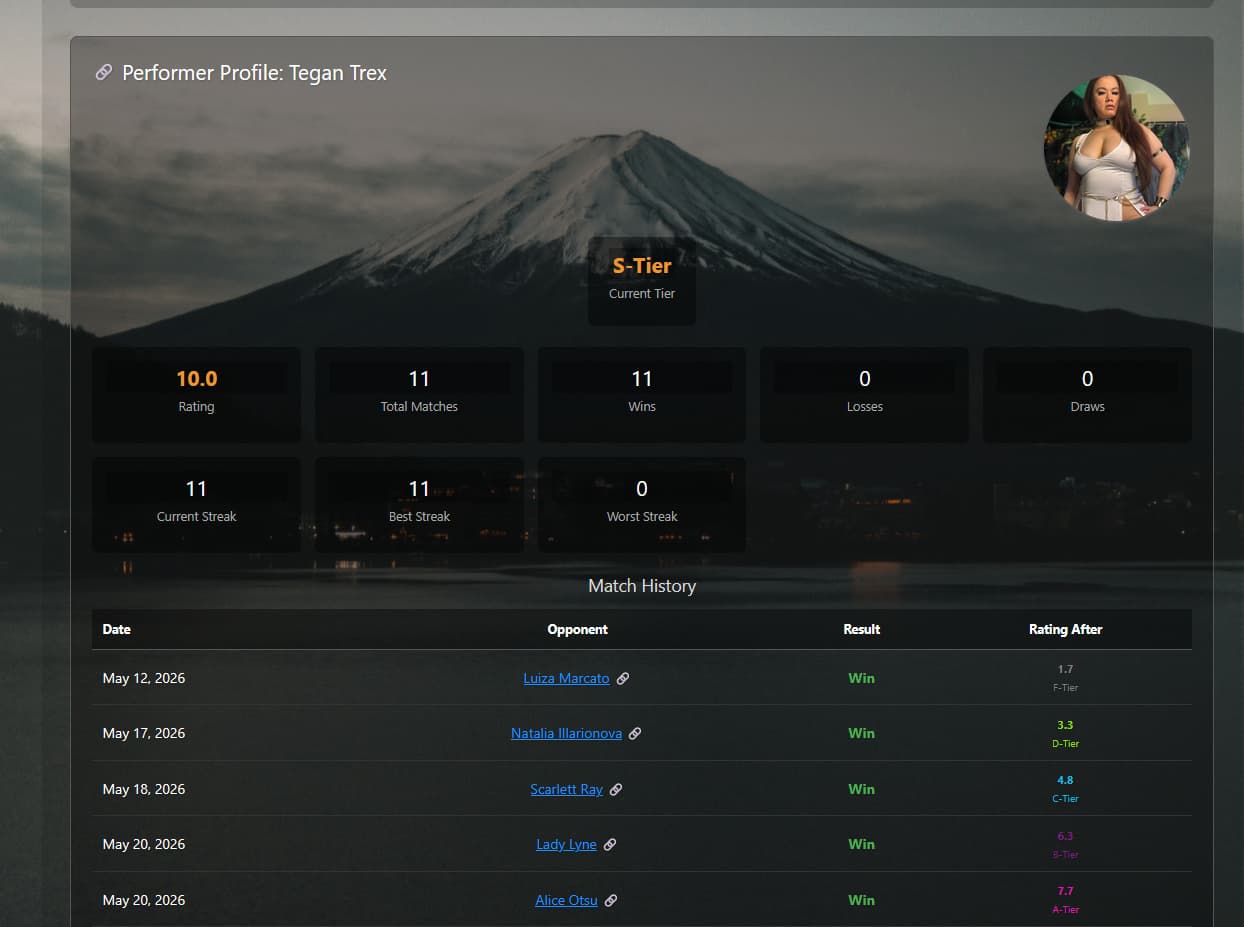The width and height of the screenshot is (1244, 927).
Task: Click the Date column header
Action: point(117,629)
